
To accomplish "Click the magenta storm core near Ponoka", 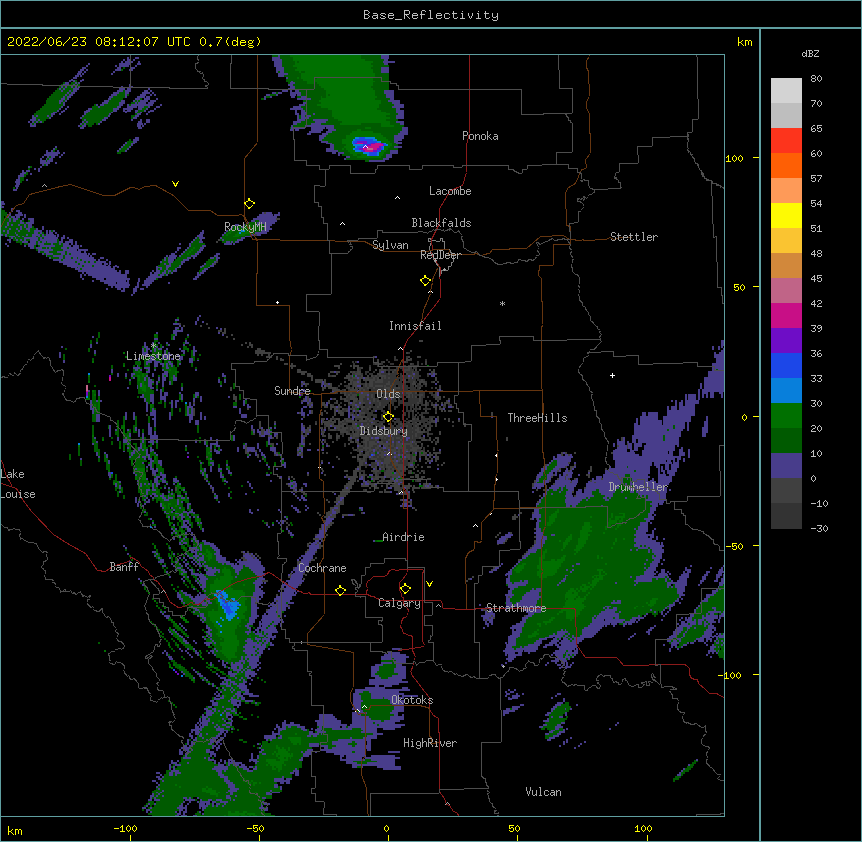I will coord(371,147).
